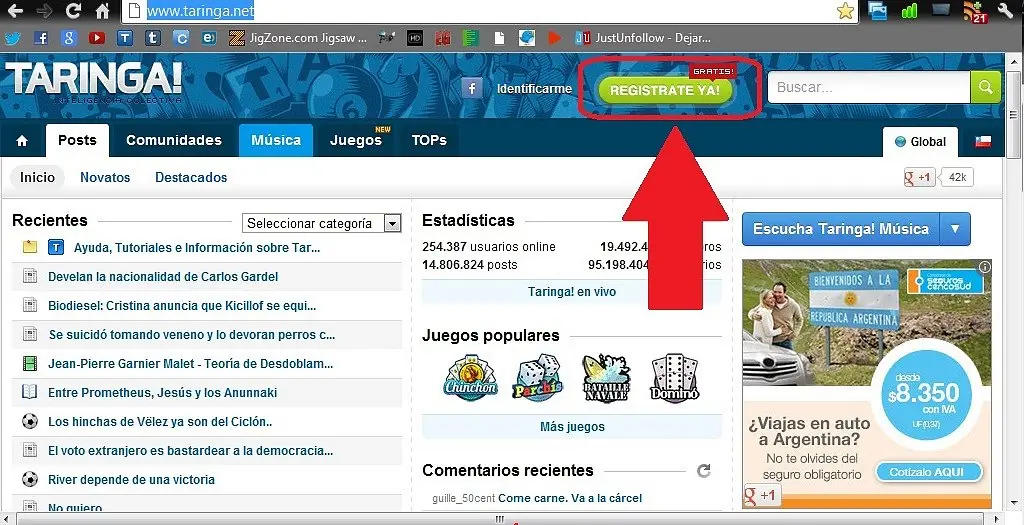This screenshot has width=1024, height=525.
Task: Click the green search magnifier button
Action: pos(985,88)
